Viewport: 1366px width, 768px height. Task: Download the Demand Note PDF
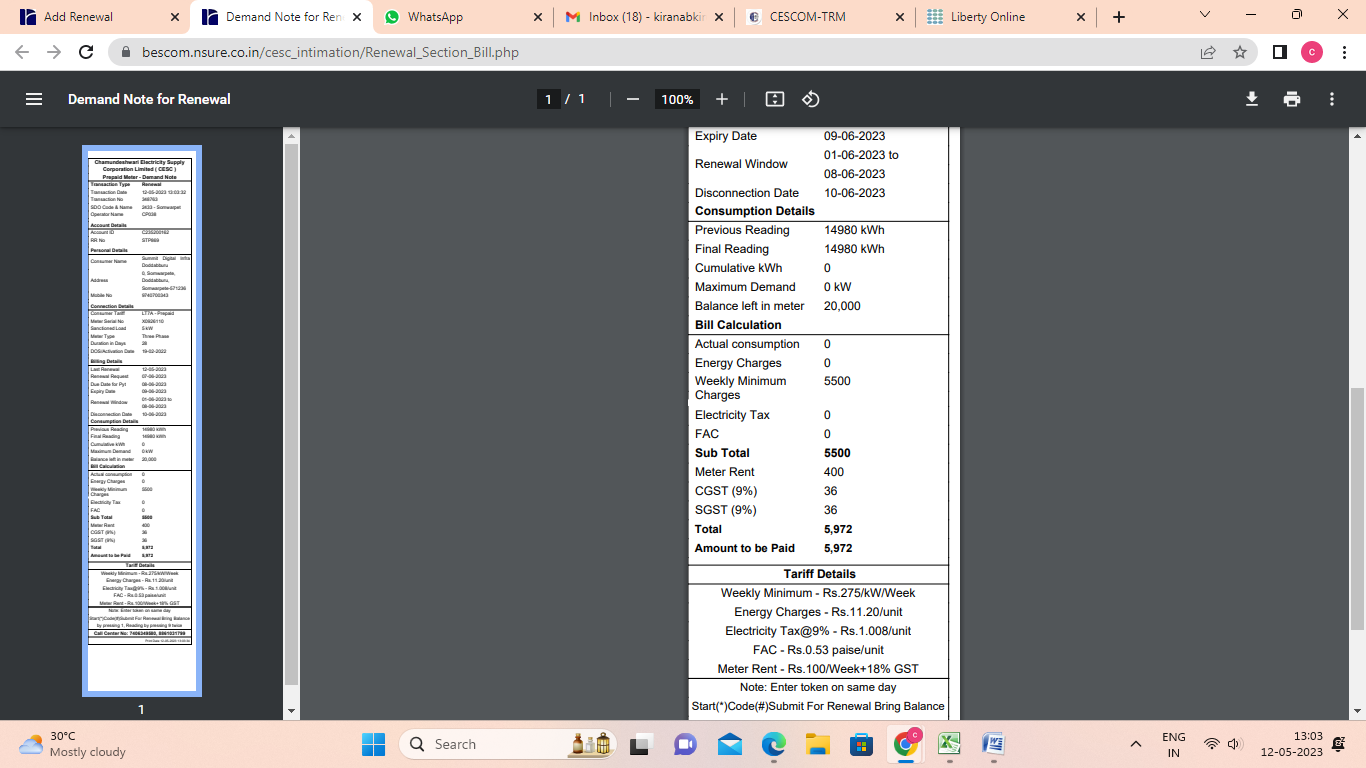click(x=1251, y=99)
